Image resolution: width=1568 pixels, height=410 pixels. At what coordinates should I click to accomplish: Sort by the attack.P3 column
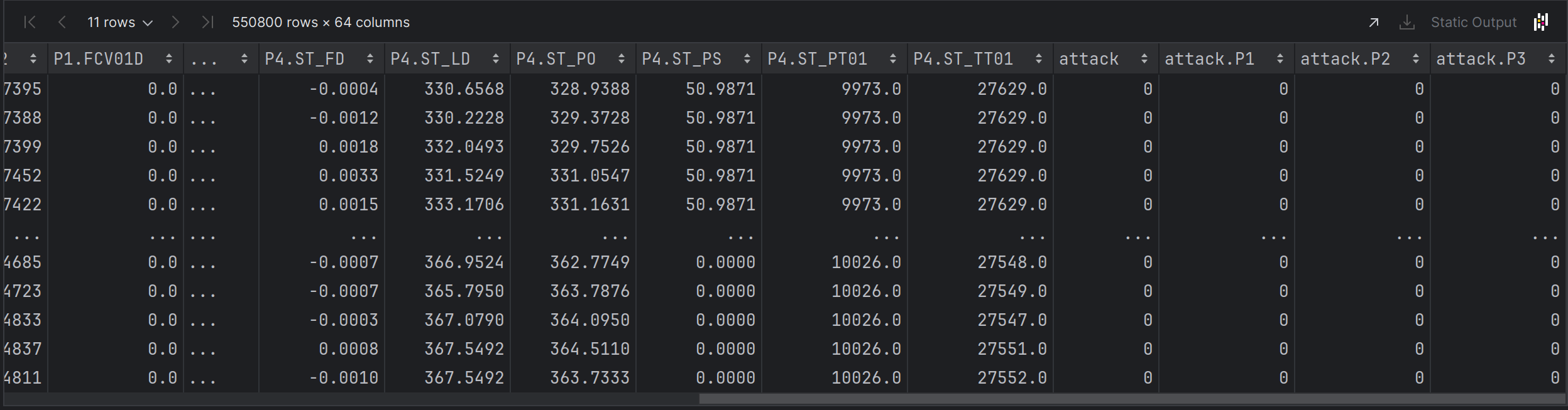[x=1551, y=59]
